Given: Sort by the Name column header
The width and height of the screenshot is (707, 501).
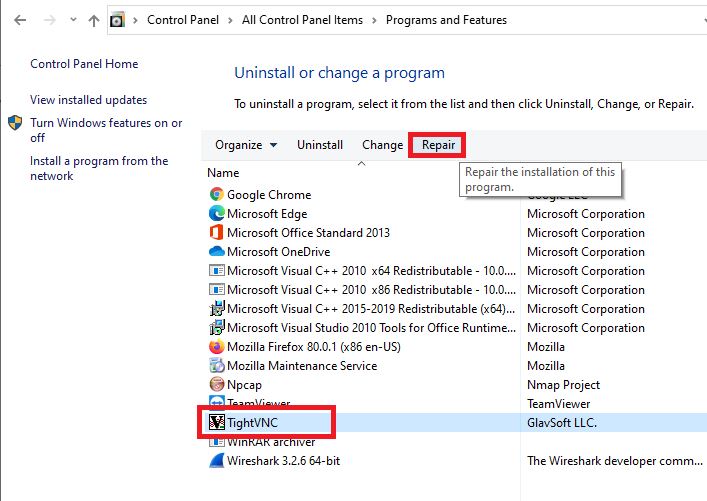Looking at the screenshot, I should [223, 173].
